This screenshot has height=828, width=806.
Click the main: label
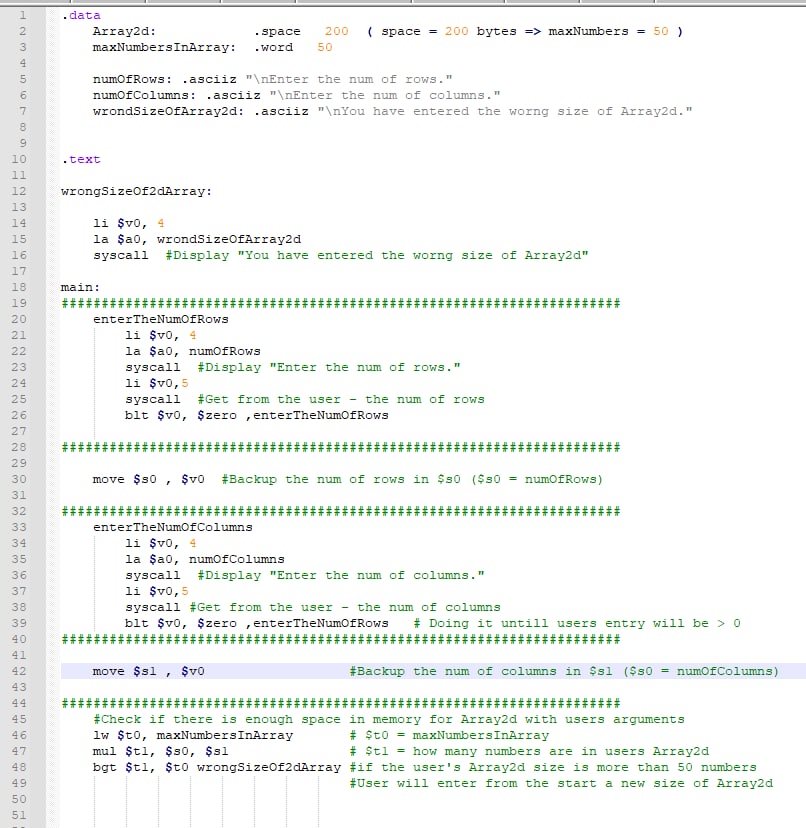click(x=80, y=287)
